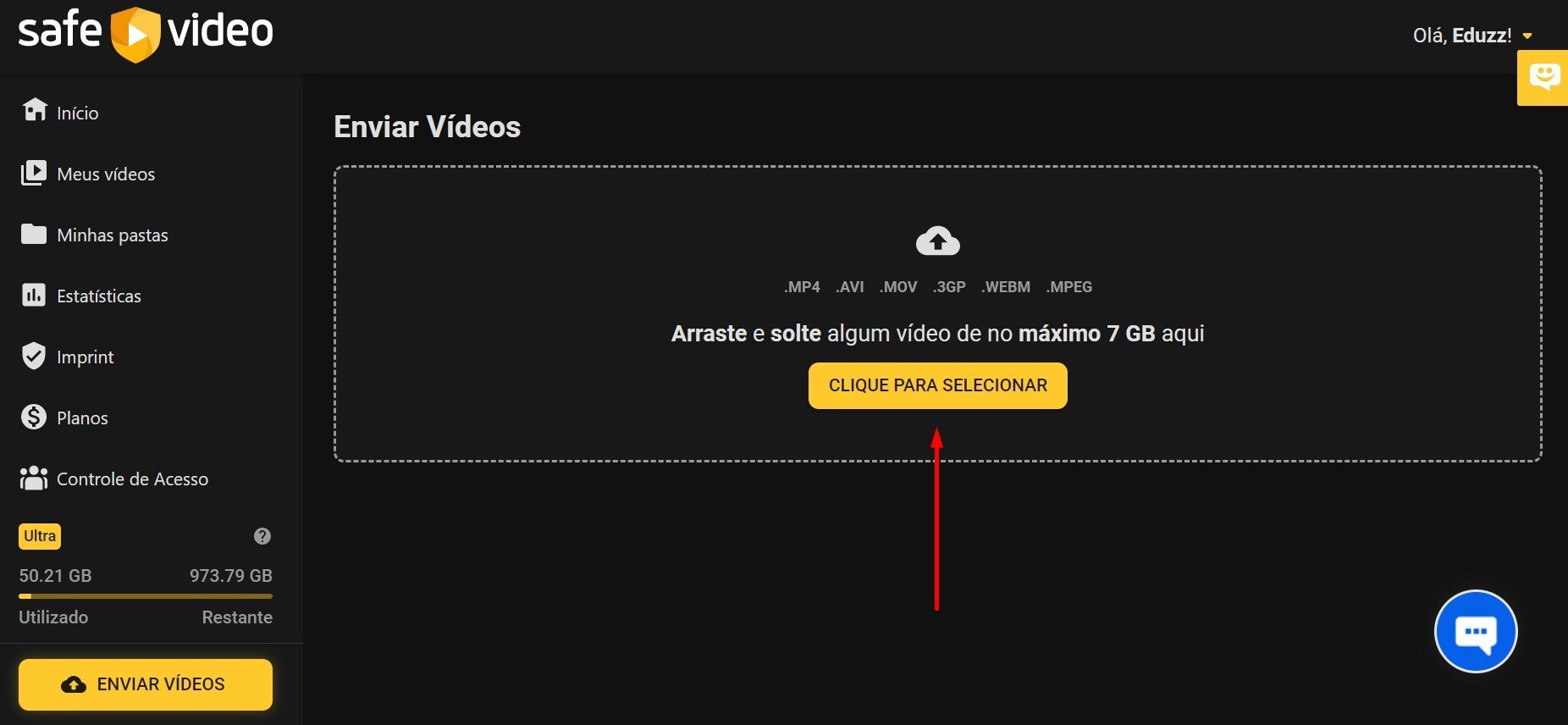Image resolution: width=1568 pixels, height=725 pixels.
Task: Click the storage usage progress bar
Action: [x=146, y=596]
